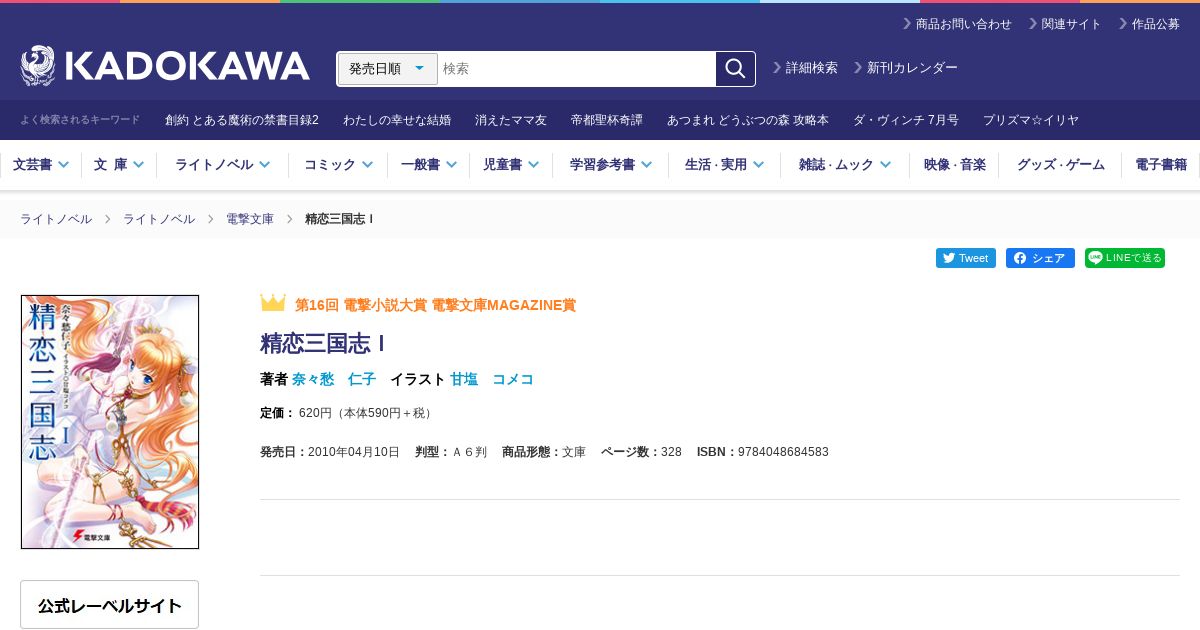Open the 映像・音楽 menu item
Screen dimensions: 1200x630
[954, 165]
